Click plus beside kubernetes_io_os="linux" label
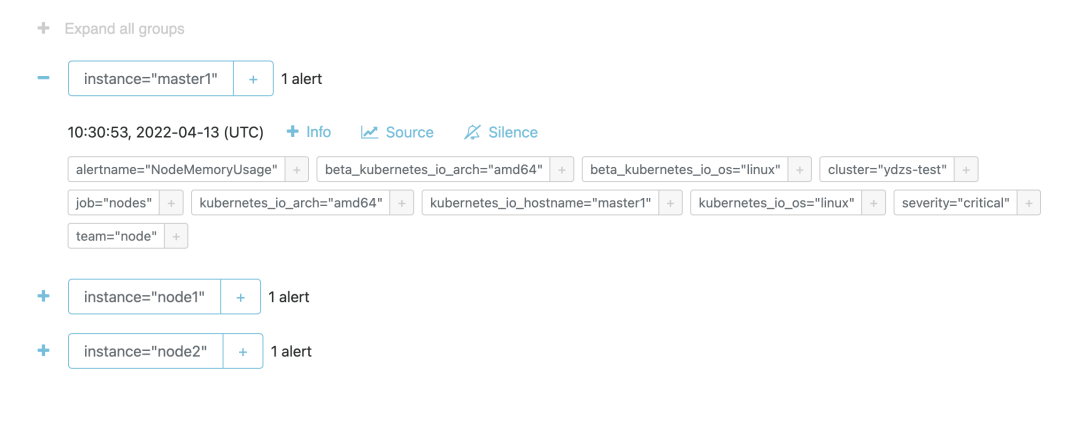 (x=873, y=203)
